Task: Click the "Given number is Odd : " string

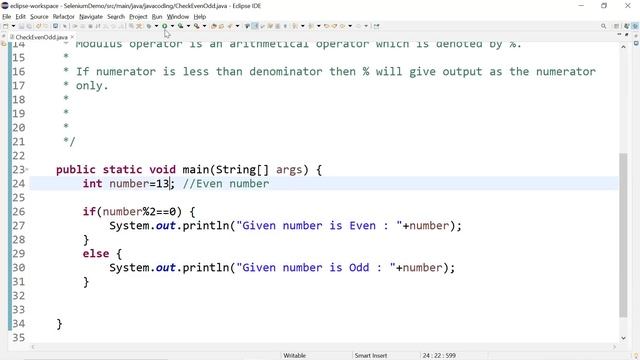Action: (x=316, y=268)
